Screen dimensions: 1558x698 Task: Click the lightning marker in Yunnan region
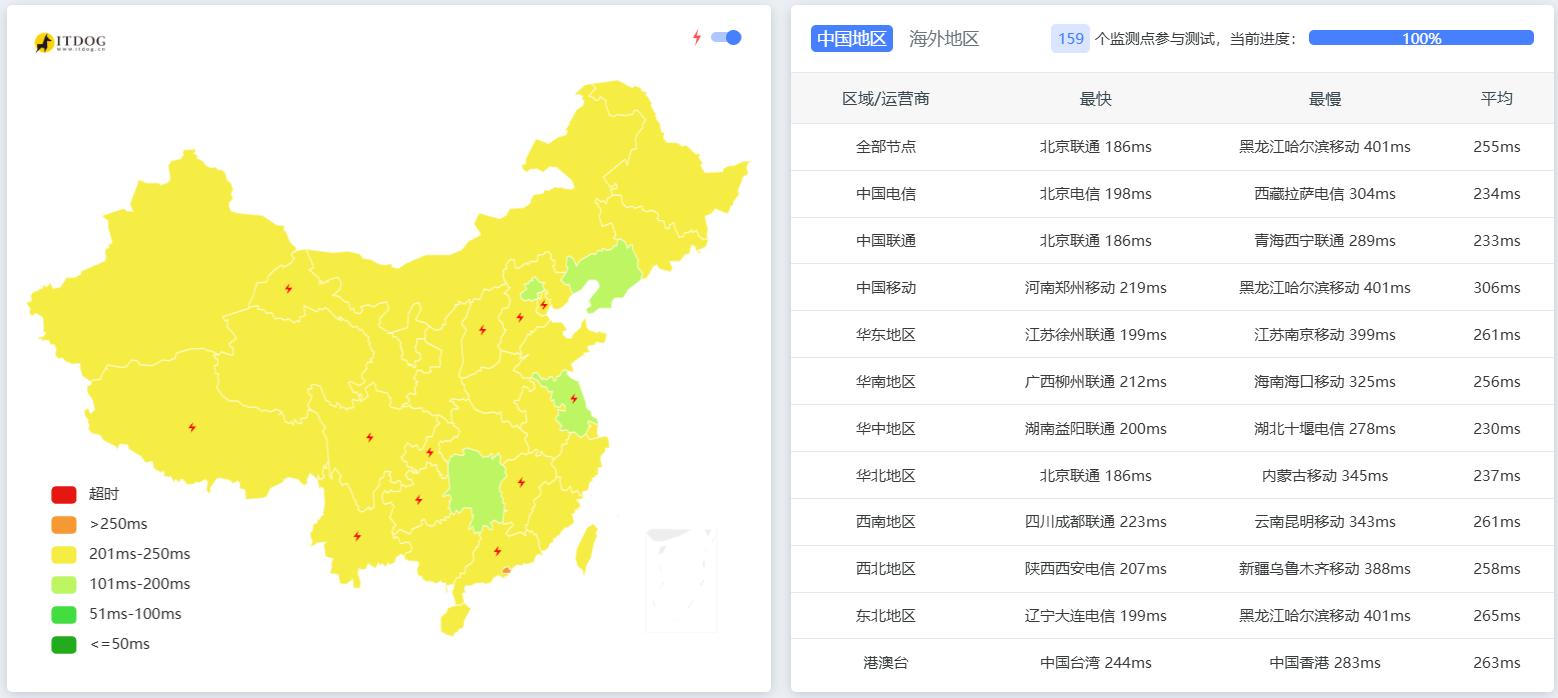[357, 536]
